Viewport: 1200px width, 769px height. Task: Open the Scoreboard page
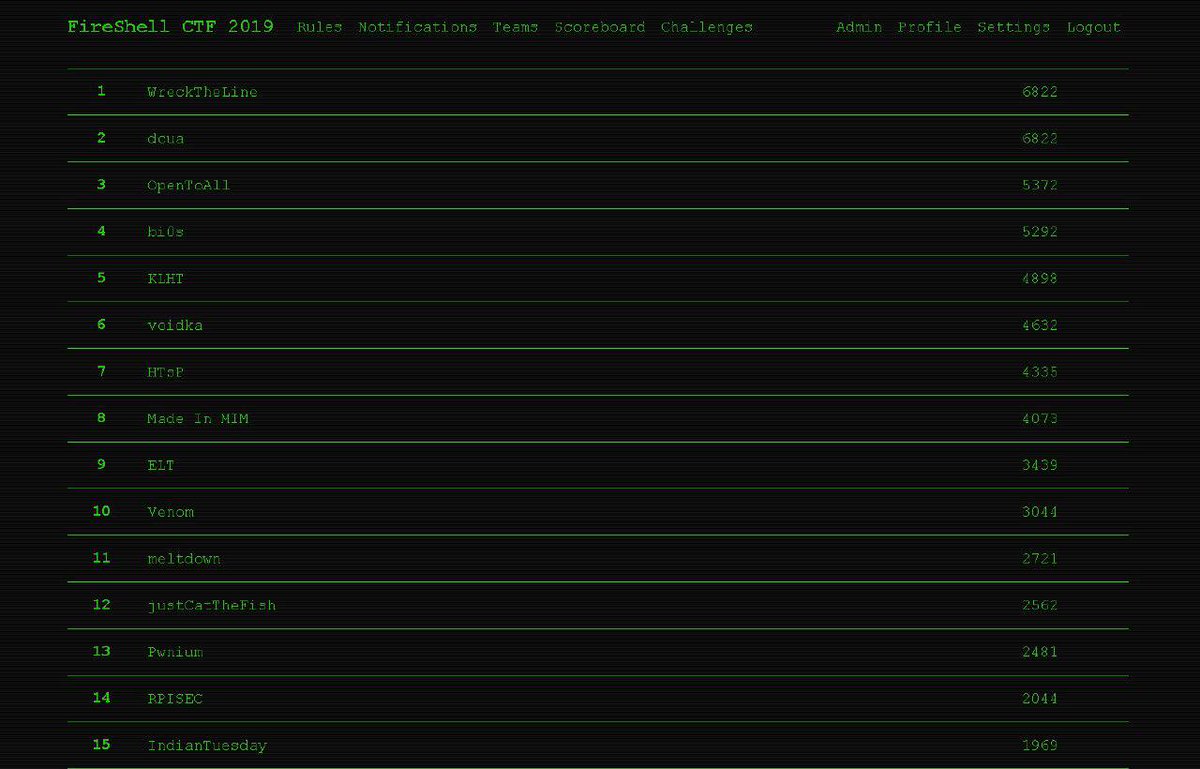click(600, 27)
